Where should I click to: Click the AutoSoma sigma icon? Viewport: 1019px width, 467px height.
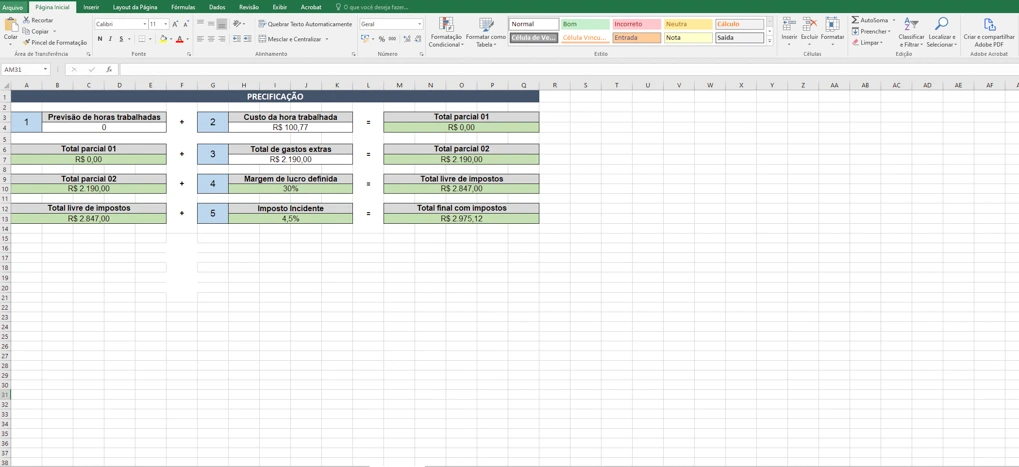(x=856, y=20)
